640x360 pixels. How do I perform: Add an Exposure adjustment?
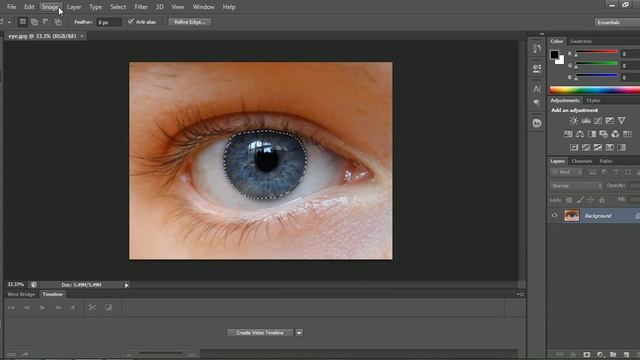tap(609, 121)
